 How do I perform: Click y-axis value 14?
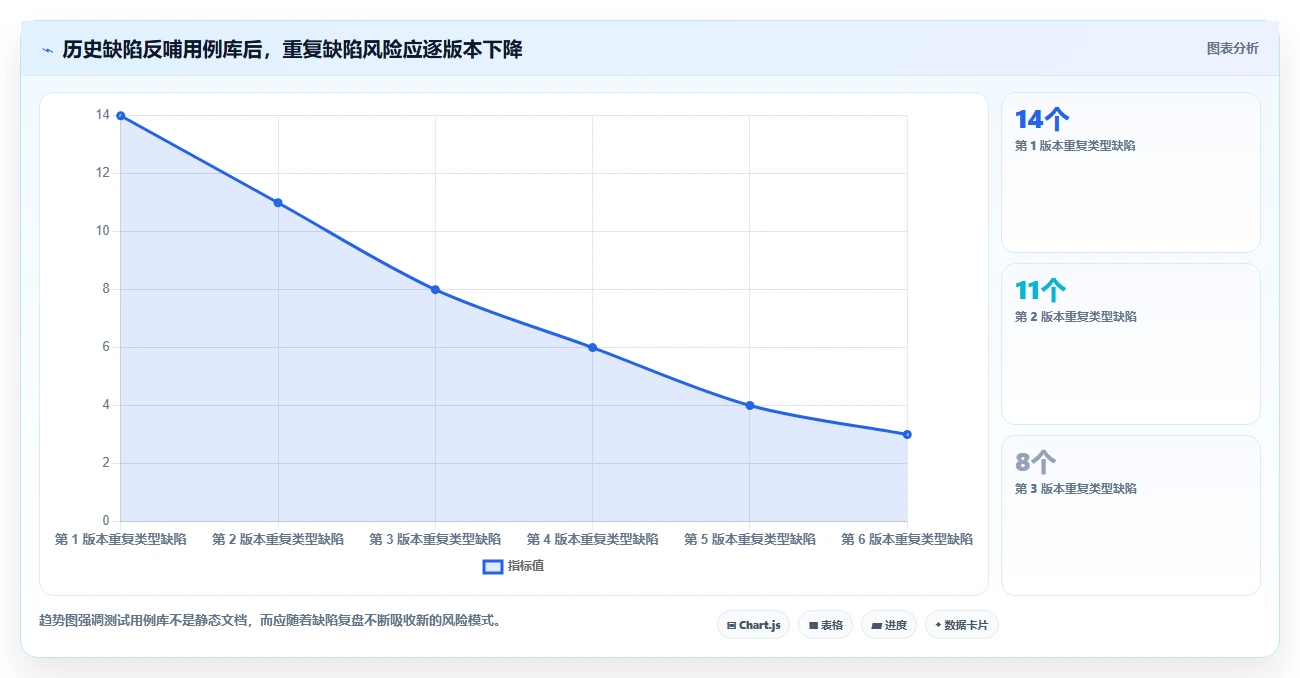(x=102, y=115)
